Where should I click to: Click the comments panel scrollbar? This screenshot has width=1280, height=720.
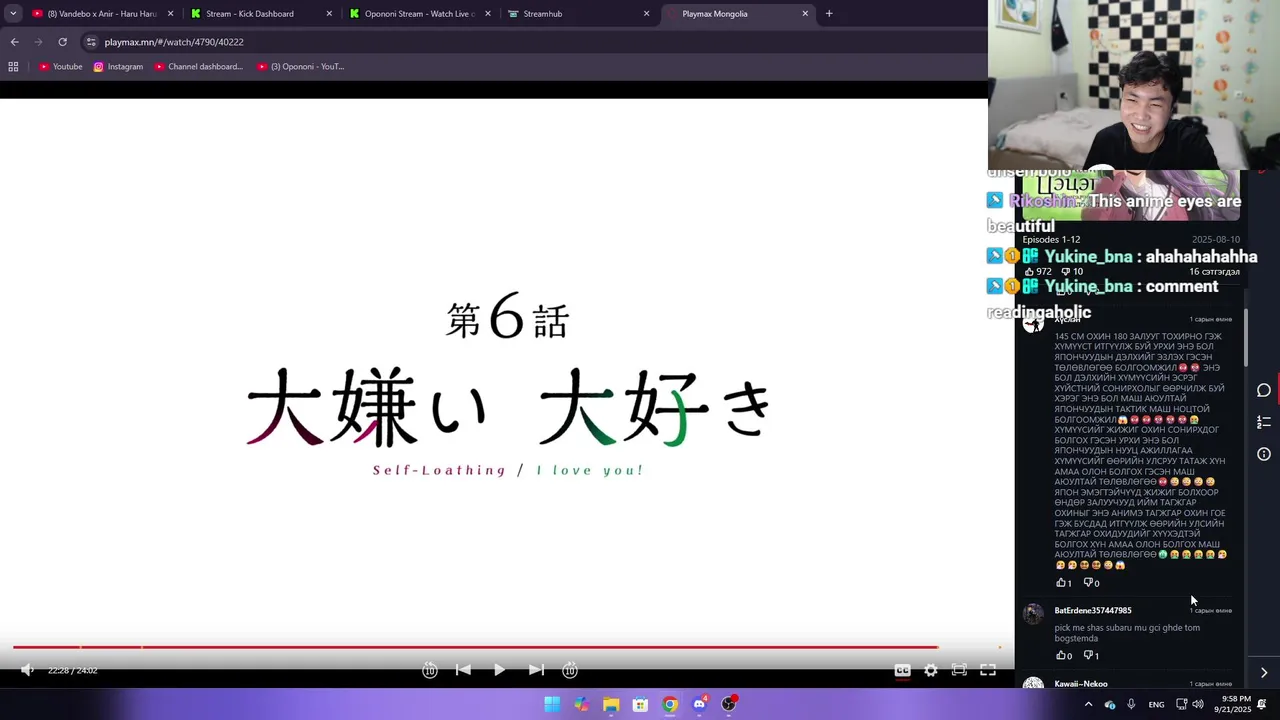tap(1245, 340)
